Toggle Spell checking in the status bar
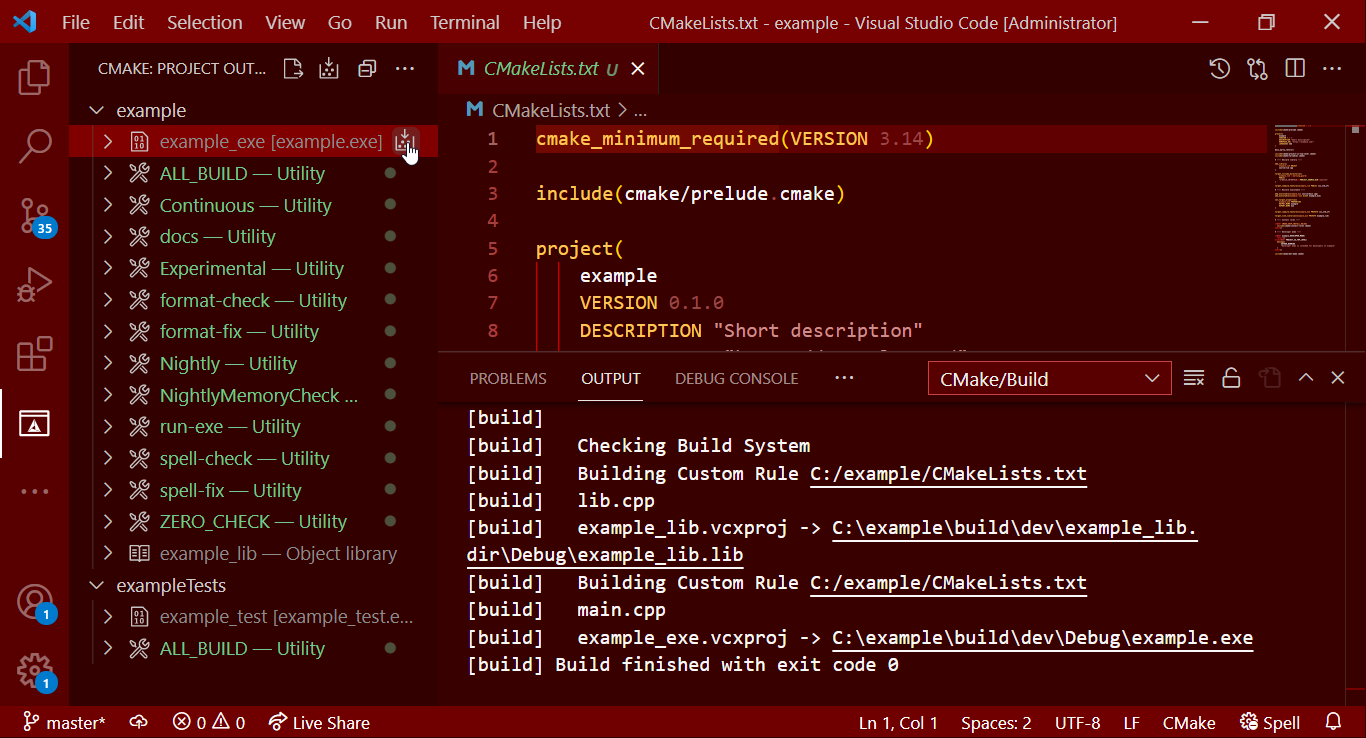The width and height of the screenshot is (1366, 738). 1269,722
